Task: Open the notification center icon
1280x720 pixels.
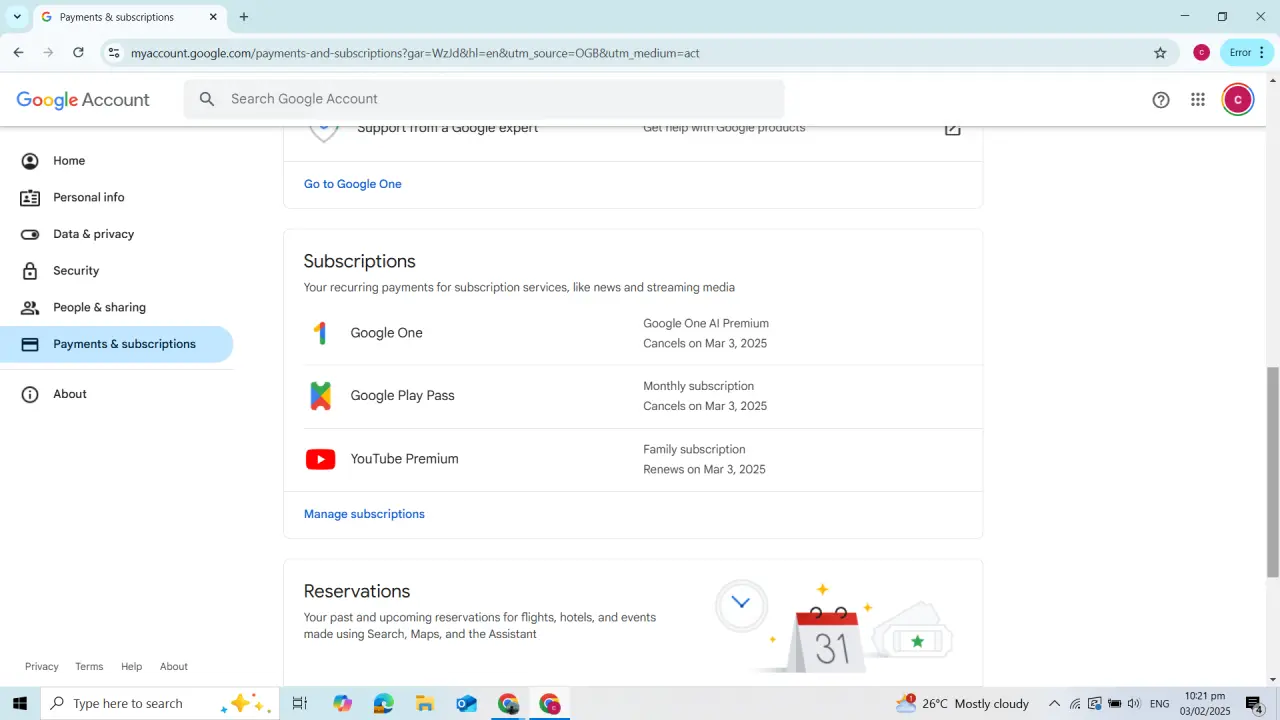Action: click(x=1254, y=704)
